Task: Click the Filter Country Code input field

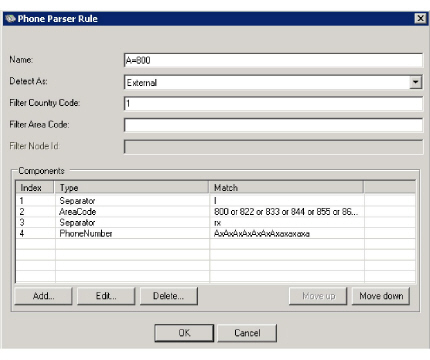Action: click(x=273, y=103)
